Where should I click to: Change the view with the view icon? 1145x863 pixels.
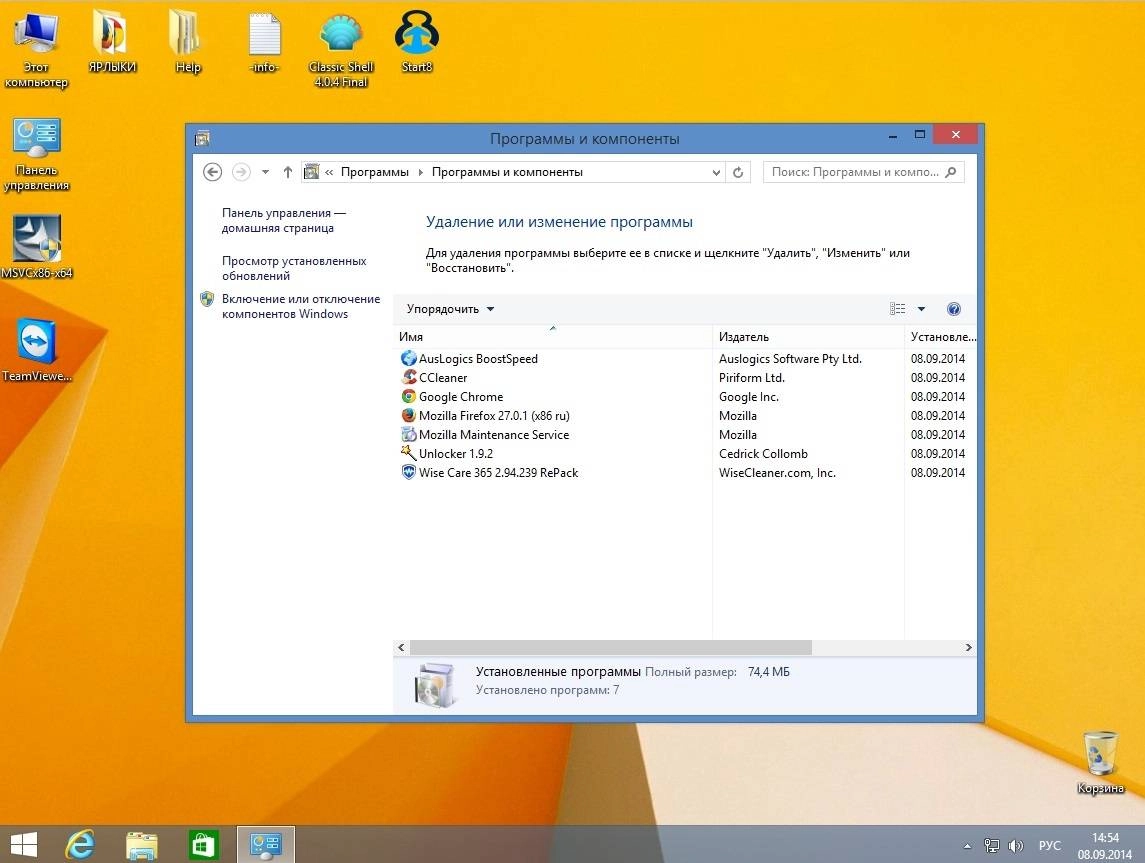(897, 309)
